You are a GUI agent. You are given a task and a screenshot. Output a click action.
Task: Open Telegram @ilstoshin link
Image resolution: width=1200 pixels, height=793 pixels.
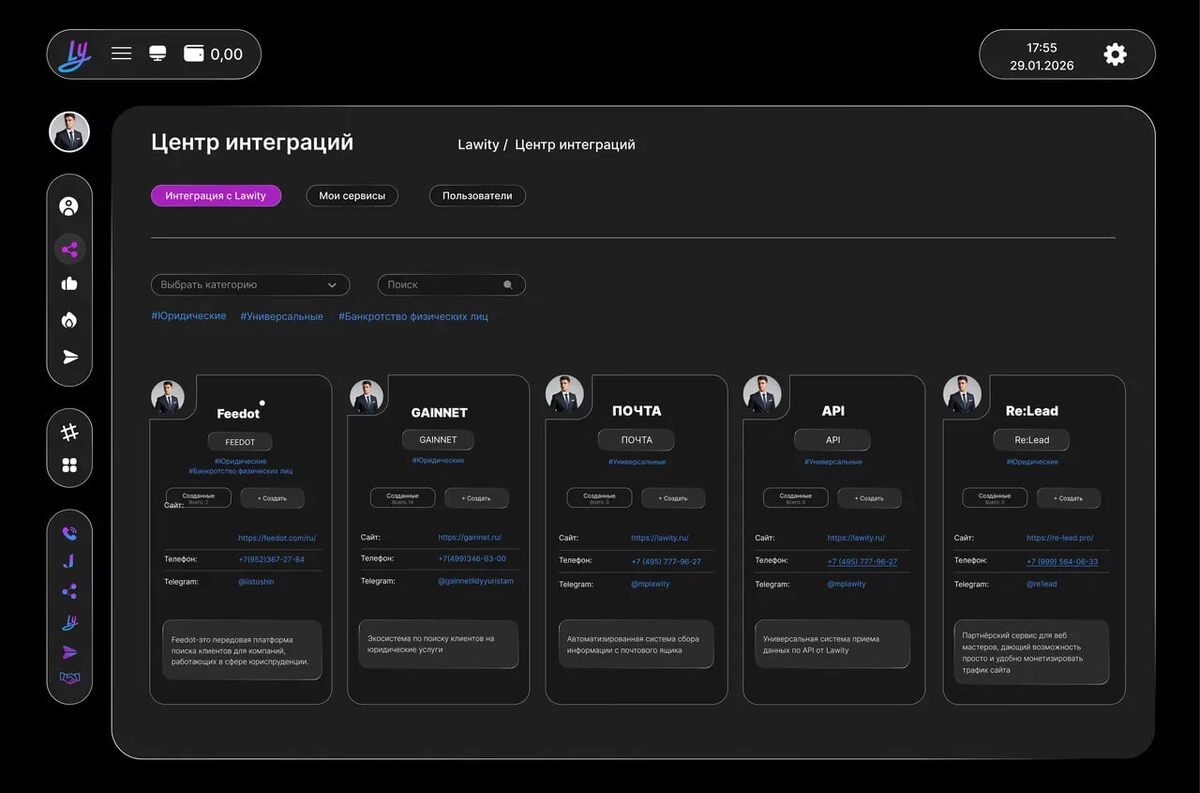(x=256, y=582)
